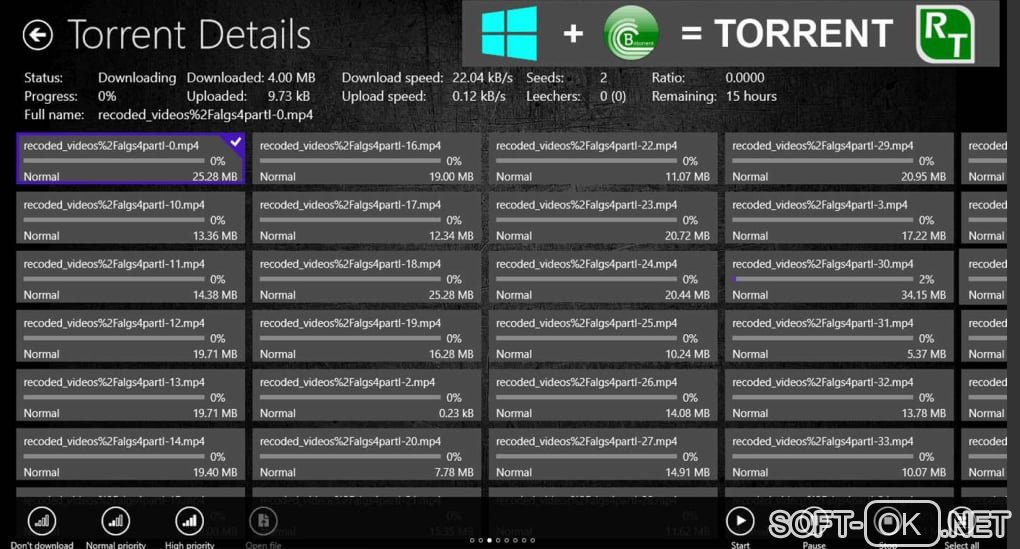1020x549 pixels.
Task: Click the algs4partI-22.mp4 file tile
Action: [603, 159]
